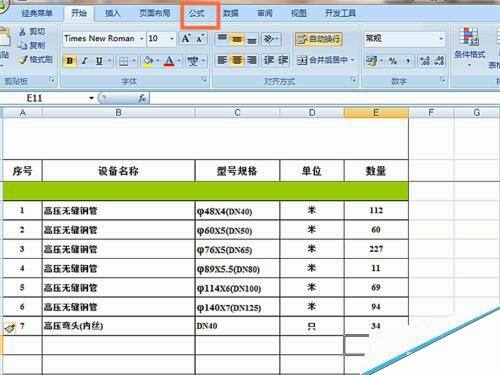Decrease indent
Screen dimensions: 500x375
click(x=269, y=60)
